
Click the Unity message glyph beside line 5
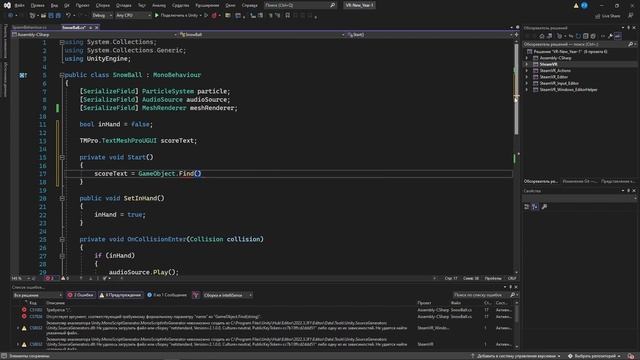coord(23,75)
